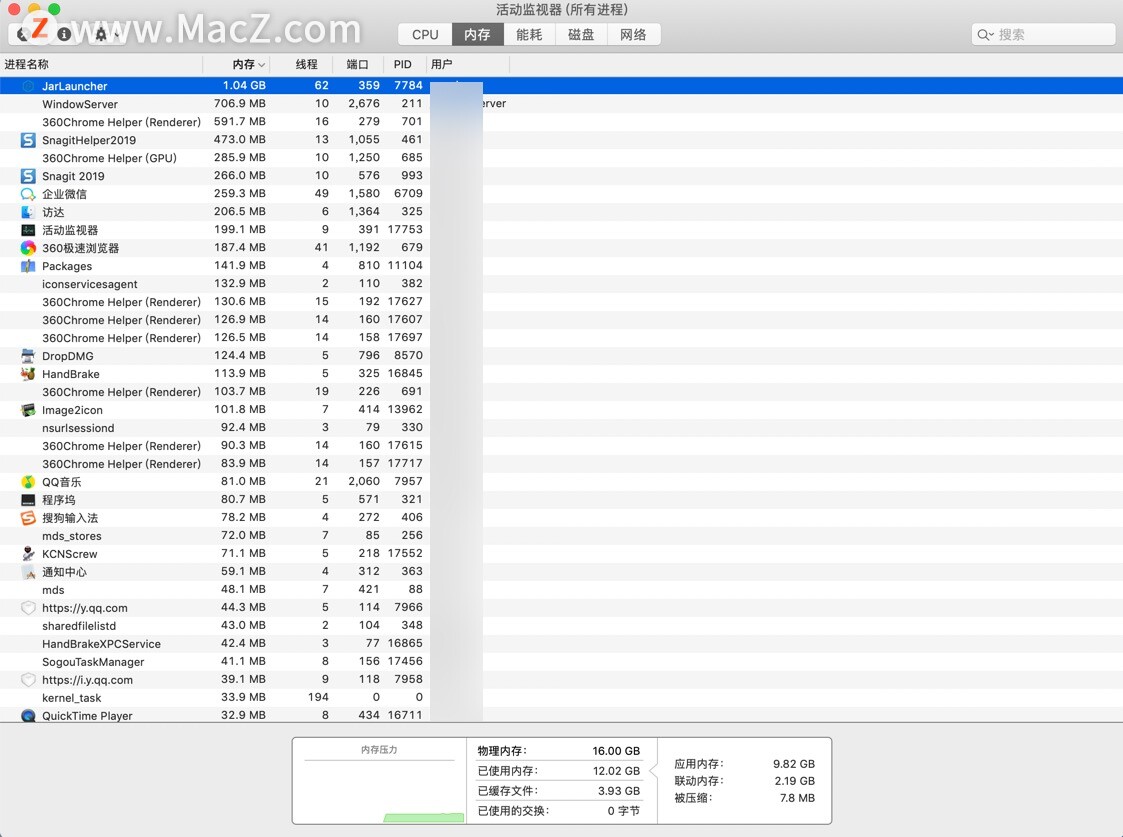Click the shield icon beside https://y.qq.com
This screenshot has height=837, width=1123.
[x=28, y=608]
